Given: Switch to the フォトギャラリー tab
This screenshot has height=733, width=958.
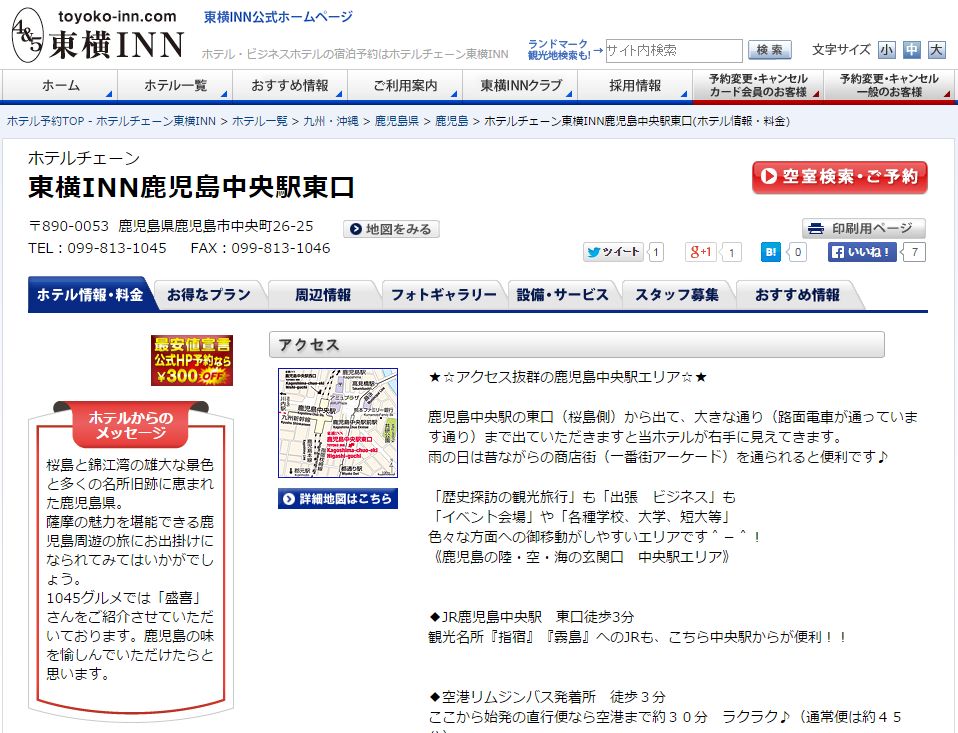Looking at the screenshot, I should 444,295.
